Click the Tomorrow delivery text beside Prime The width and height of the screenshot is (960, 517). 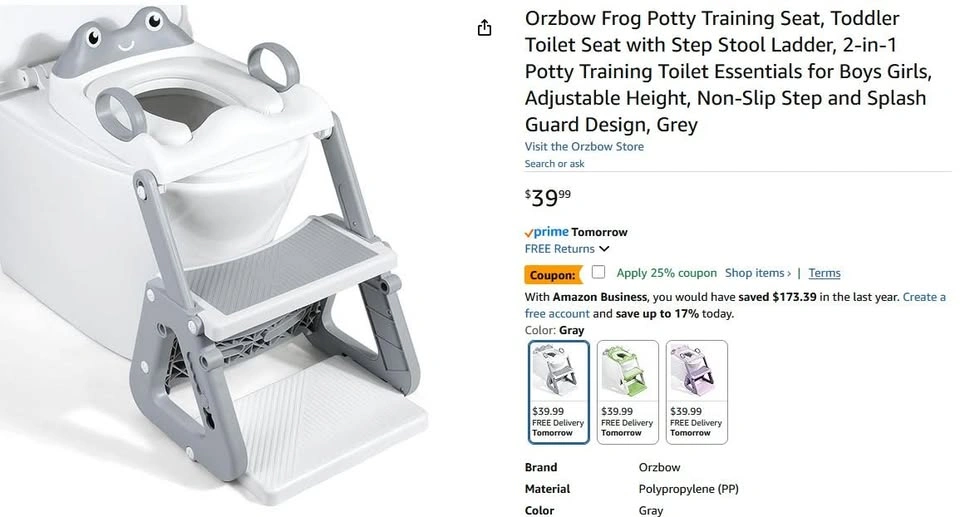point(599,232)
